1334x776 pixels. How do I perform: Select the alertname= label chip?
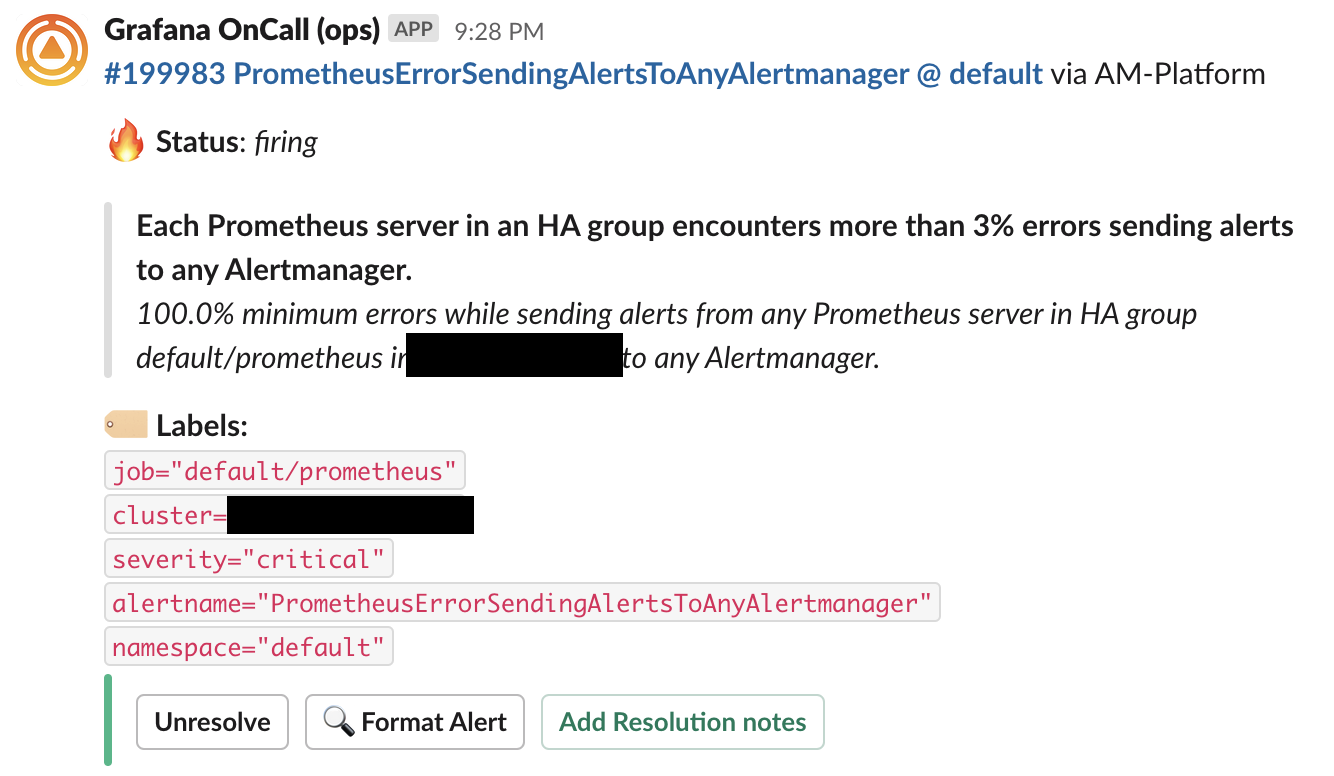click(522, 603)
